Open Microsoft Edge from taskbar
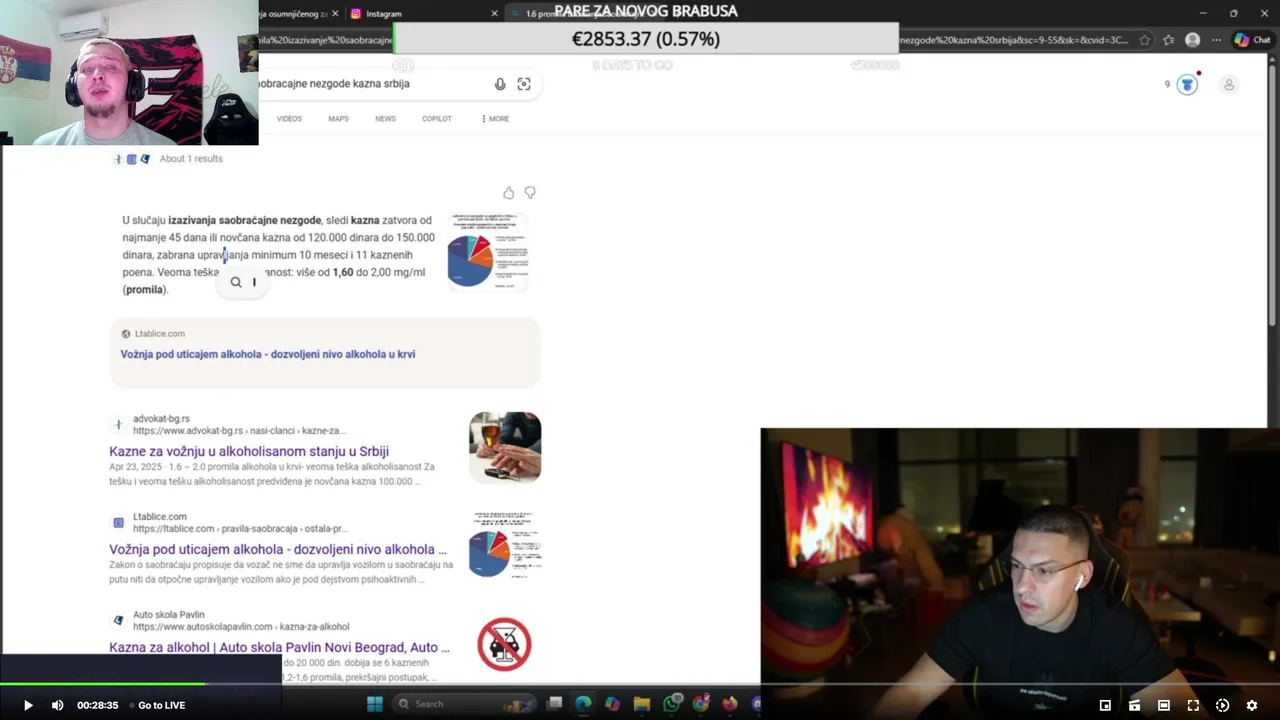This screenshot has height=720, width=1280. pos(583,704)
